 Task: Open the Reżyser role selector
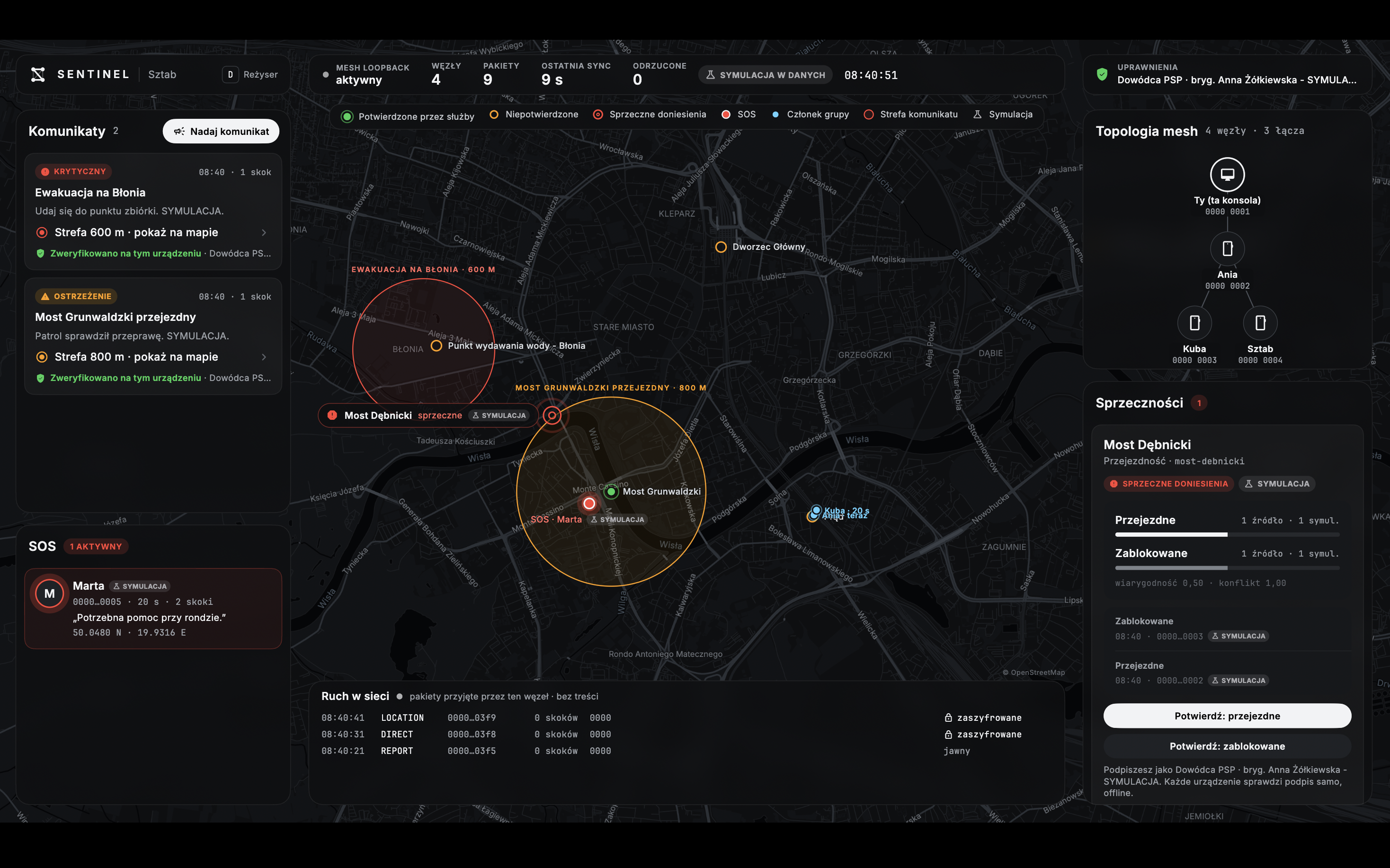[x=250, y=75]
